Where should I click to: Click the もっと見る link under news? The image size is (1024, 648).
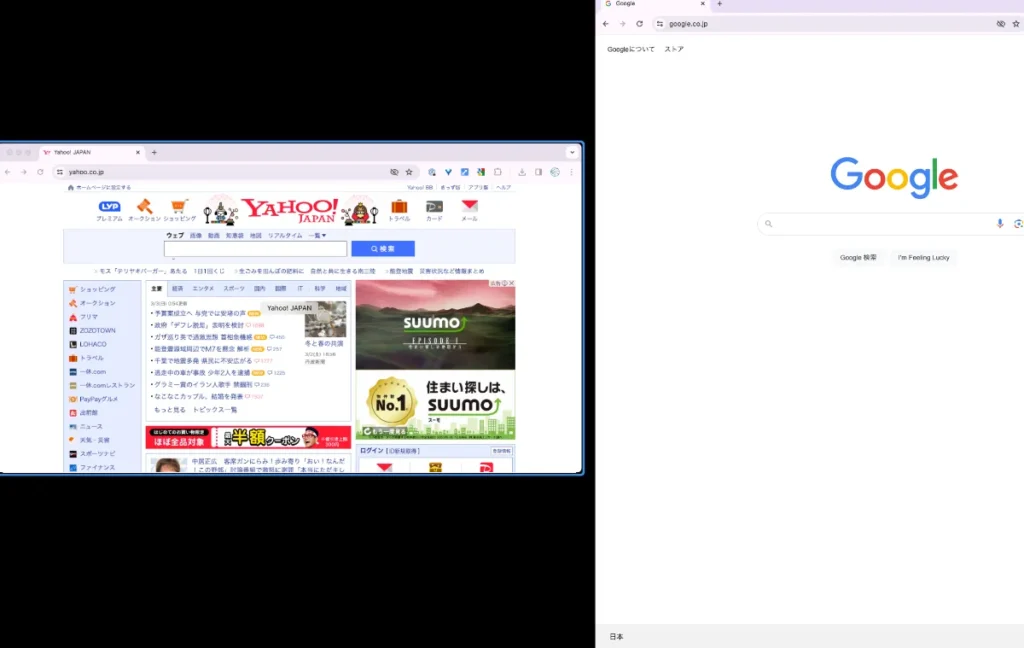[x=170, y=410]
